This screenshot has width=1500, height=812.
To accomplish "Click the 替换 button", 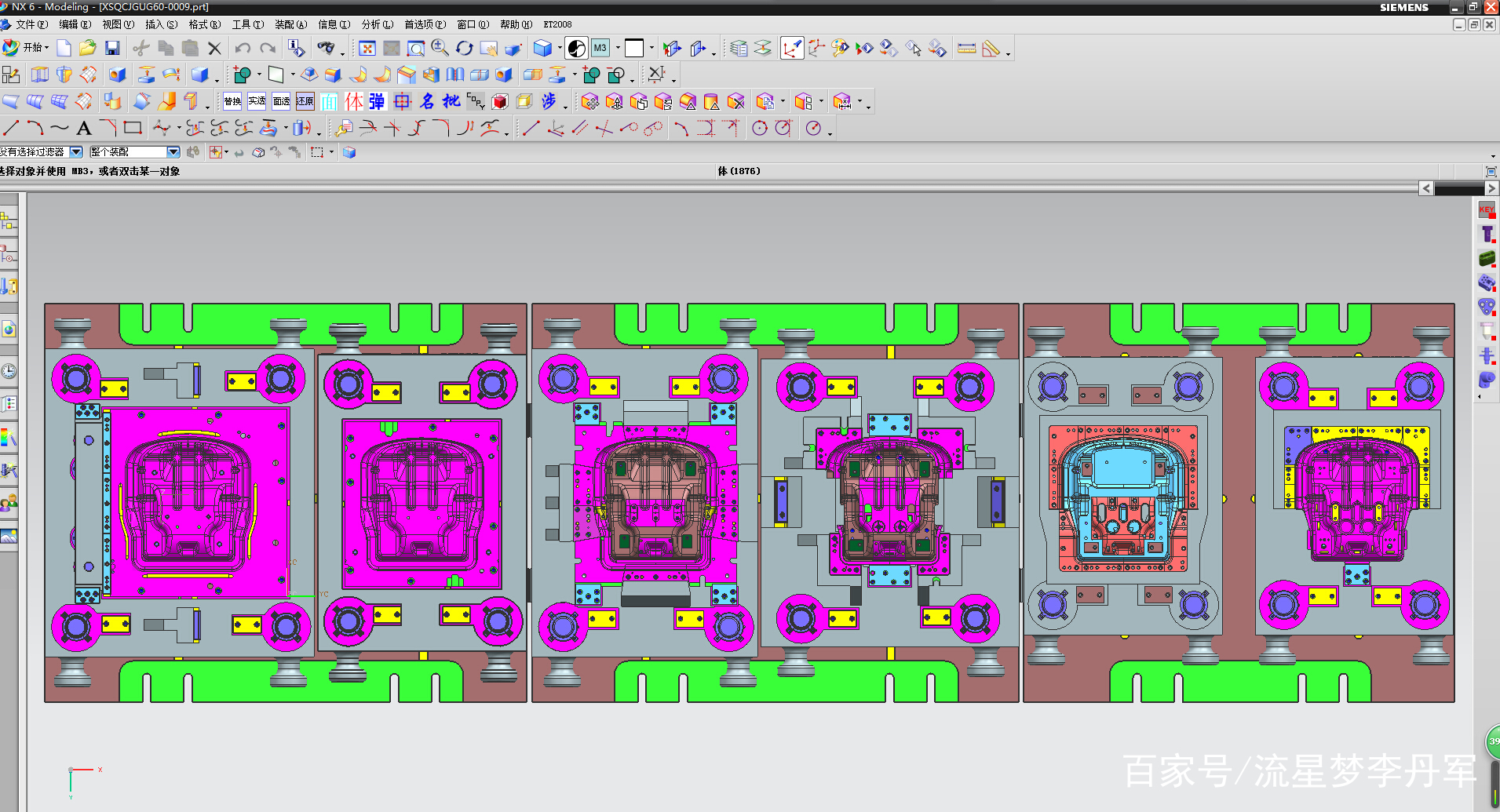I will click(x=232, y=101).
